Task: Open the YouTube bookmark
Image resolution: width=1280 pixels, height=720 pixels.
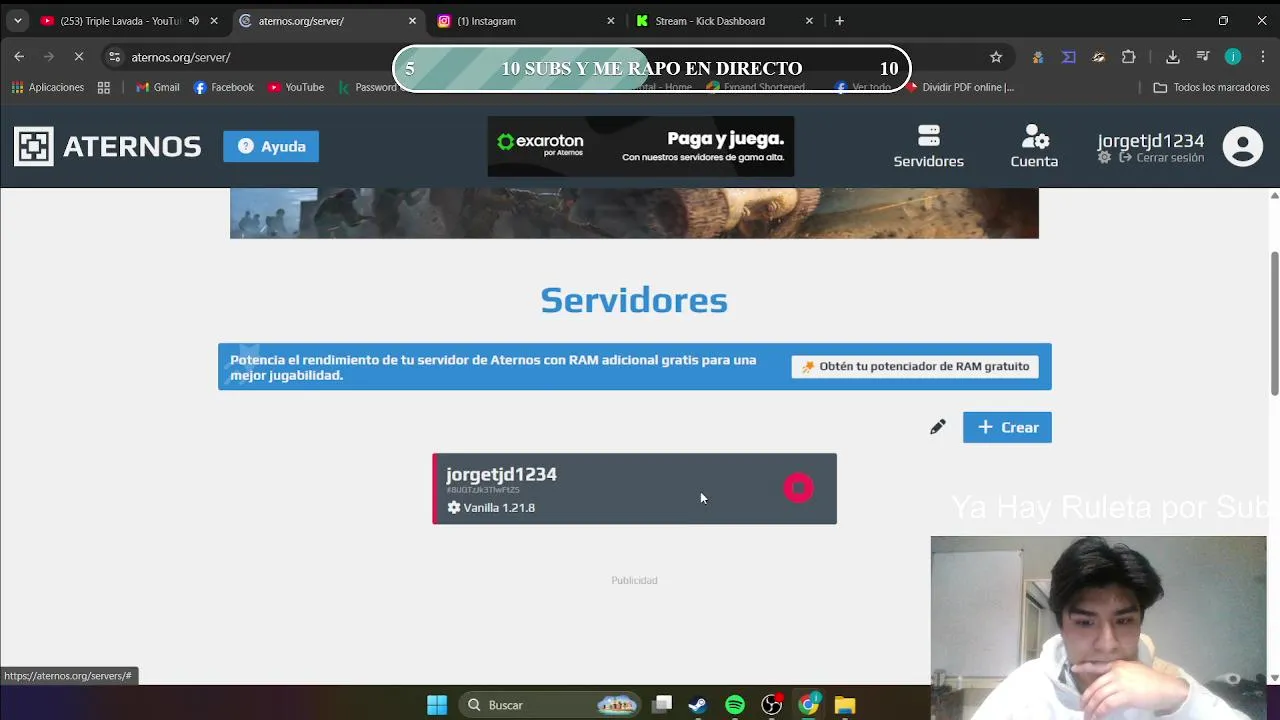Action: pyautogui.click(x=296, y=87)
